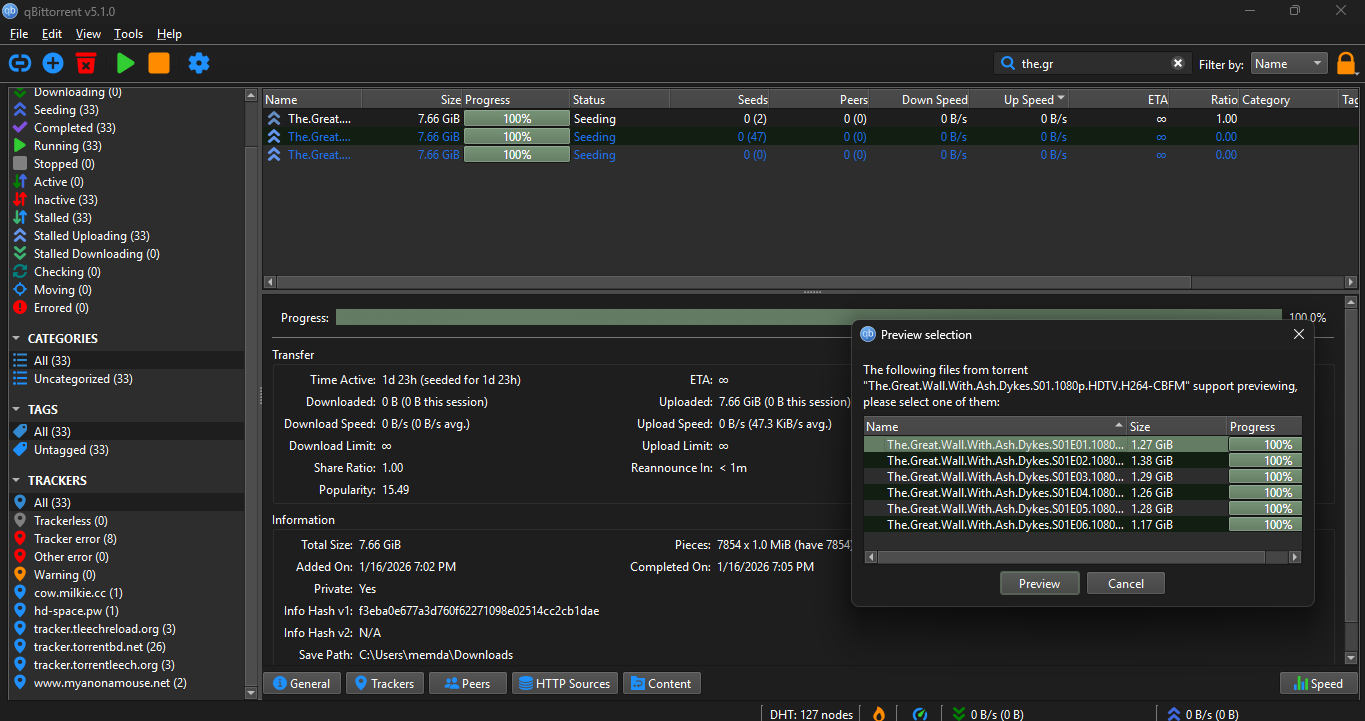Filter by Seeding (33) status
This screenshot has height=721, width=1365.
point(66,110)
